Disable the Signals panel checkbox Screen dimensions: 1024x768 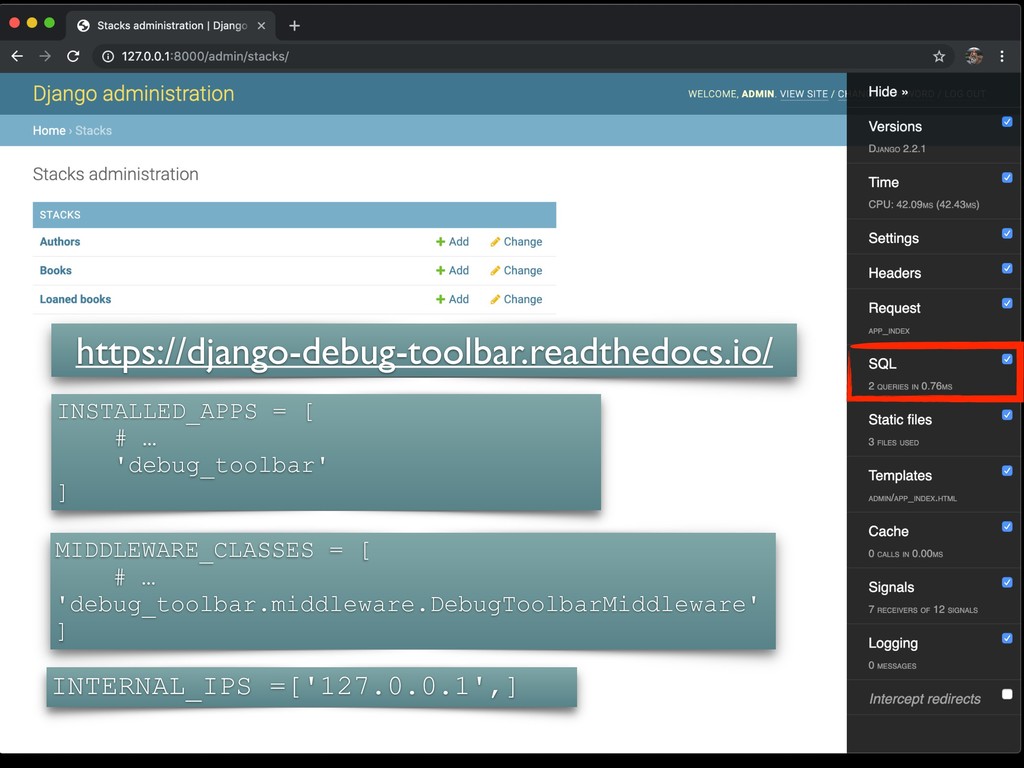pyautogui.click(x=1007, y=583)
